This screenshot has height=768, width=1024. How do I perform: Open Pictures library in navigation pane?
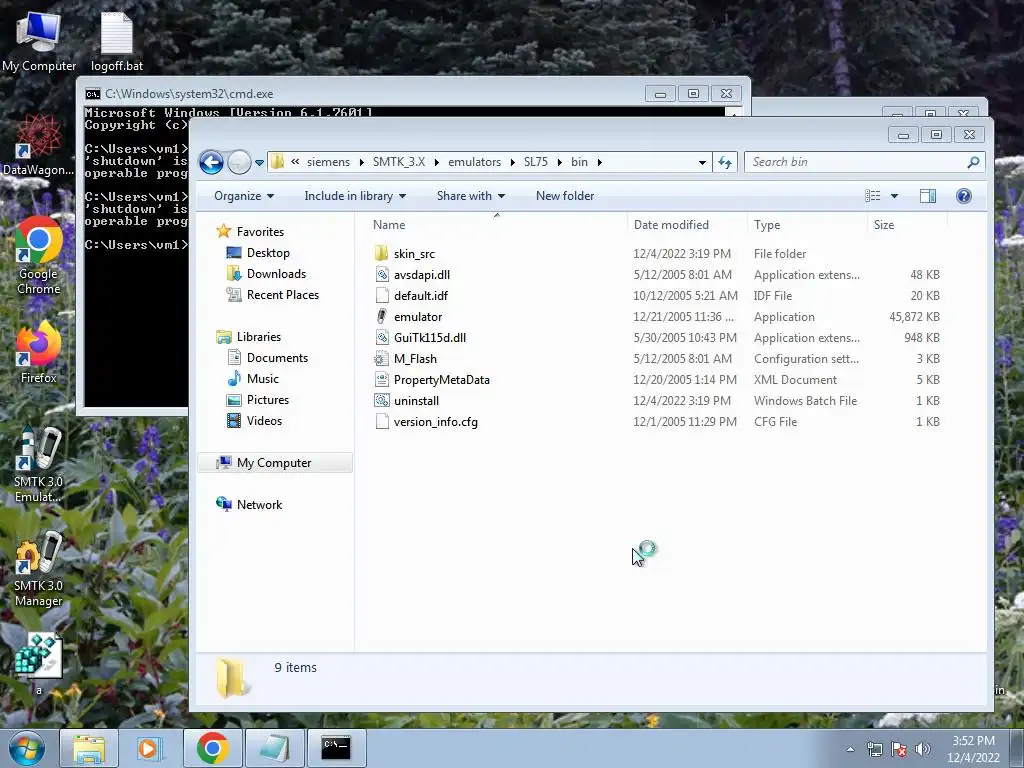(x=268, y=400)
